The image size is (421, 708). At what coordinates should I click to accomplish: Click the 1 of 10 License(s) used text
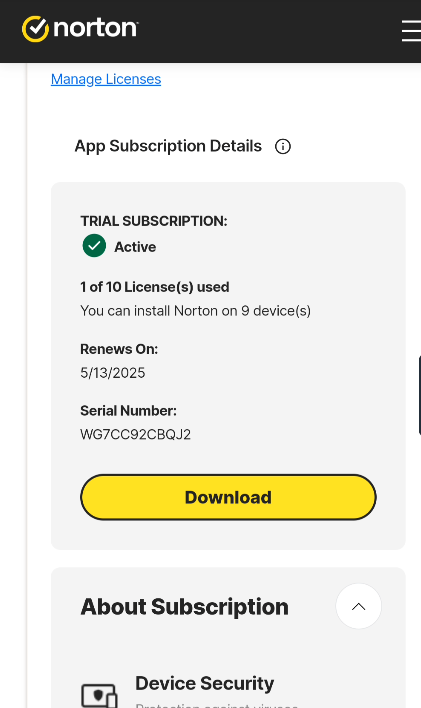[x=154, y=287]
